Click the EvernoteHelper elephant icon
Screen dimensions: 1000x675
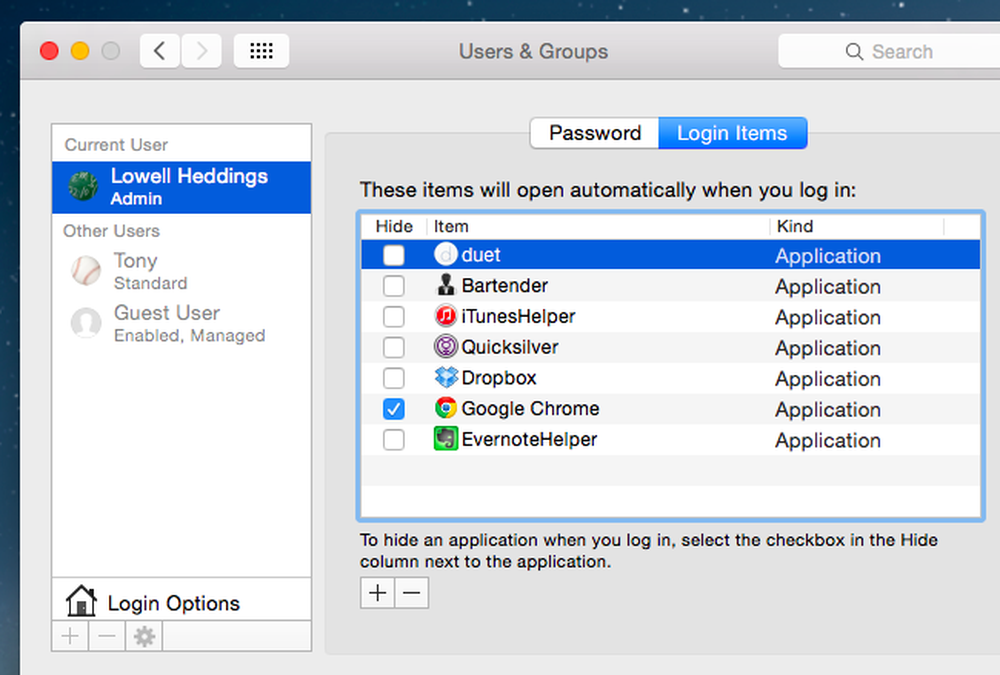[x=446, y=439]
